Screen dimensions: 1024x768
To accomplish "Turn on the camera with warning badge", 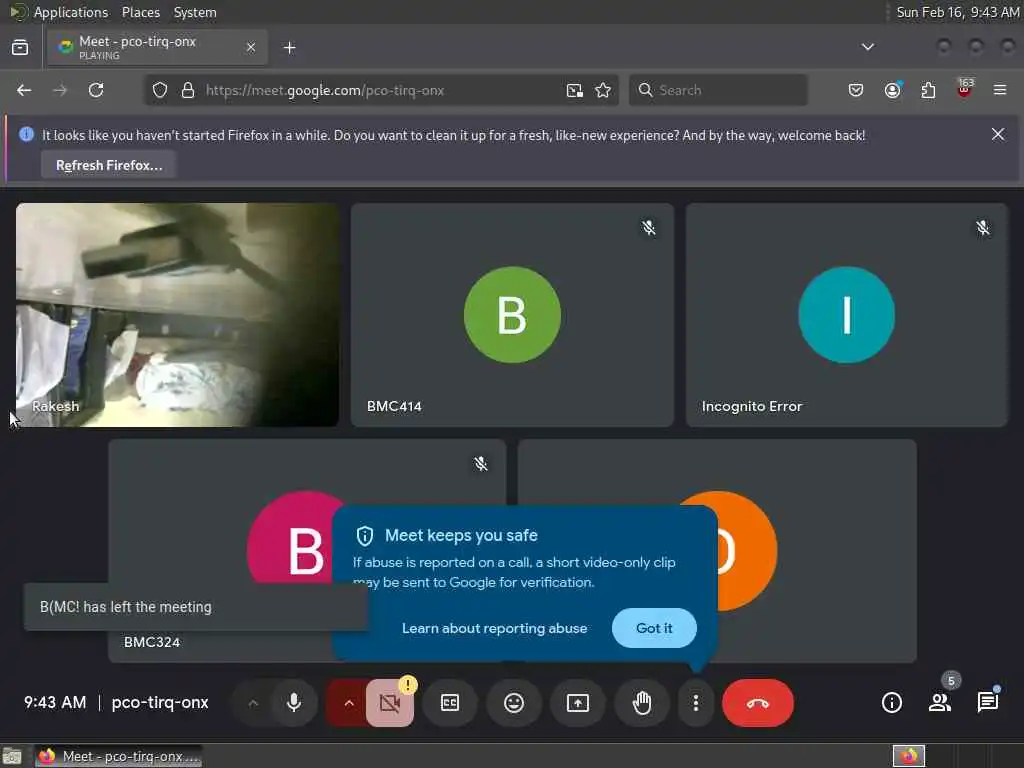I will click(x=390, y=703).
